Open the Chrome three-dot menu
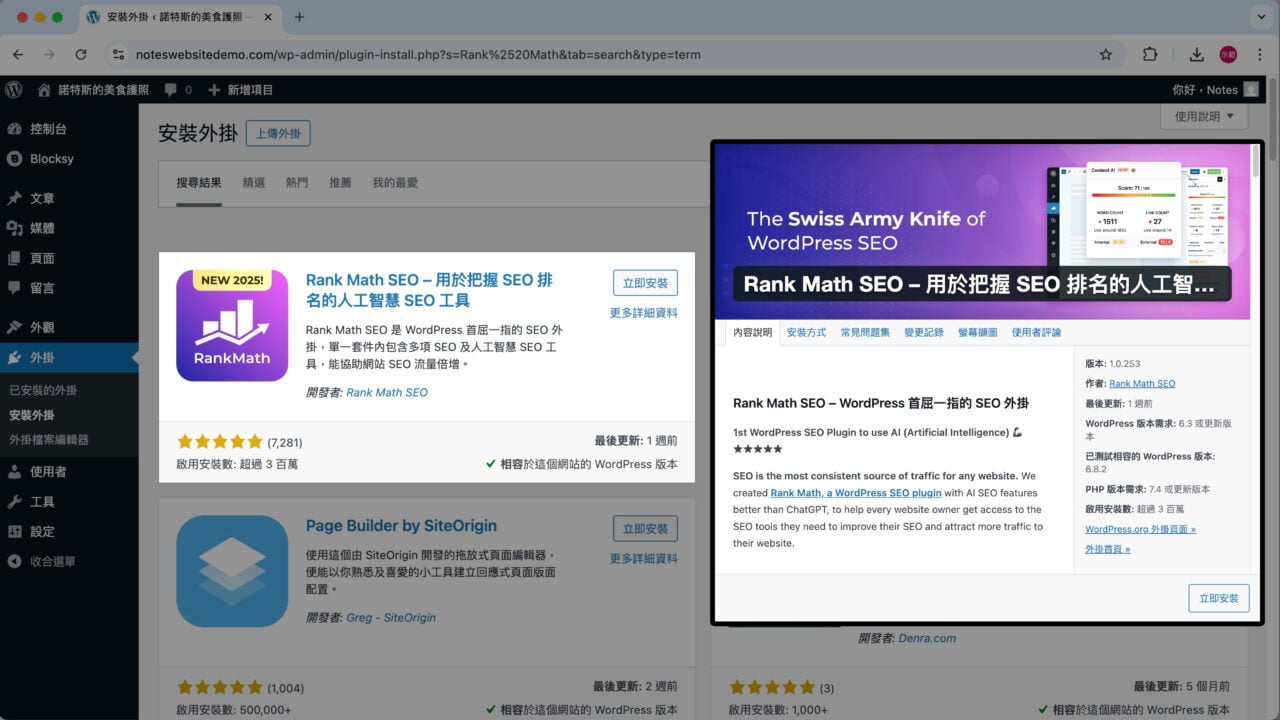The height and width of the screenshot is (720, 1280). [x=1259, y=54]
